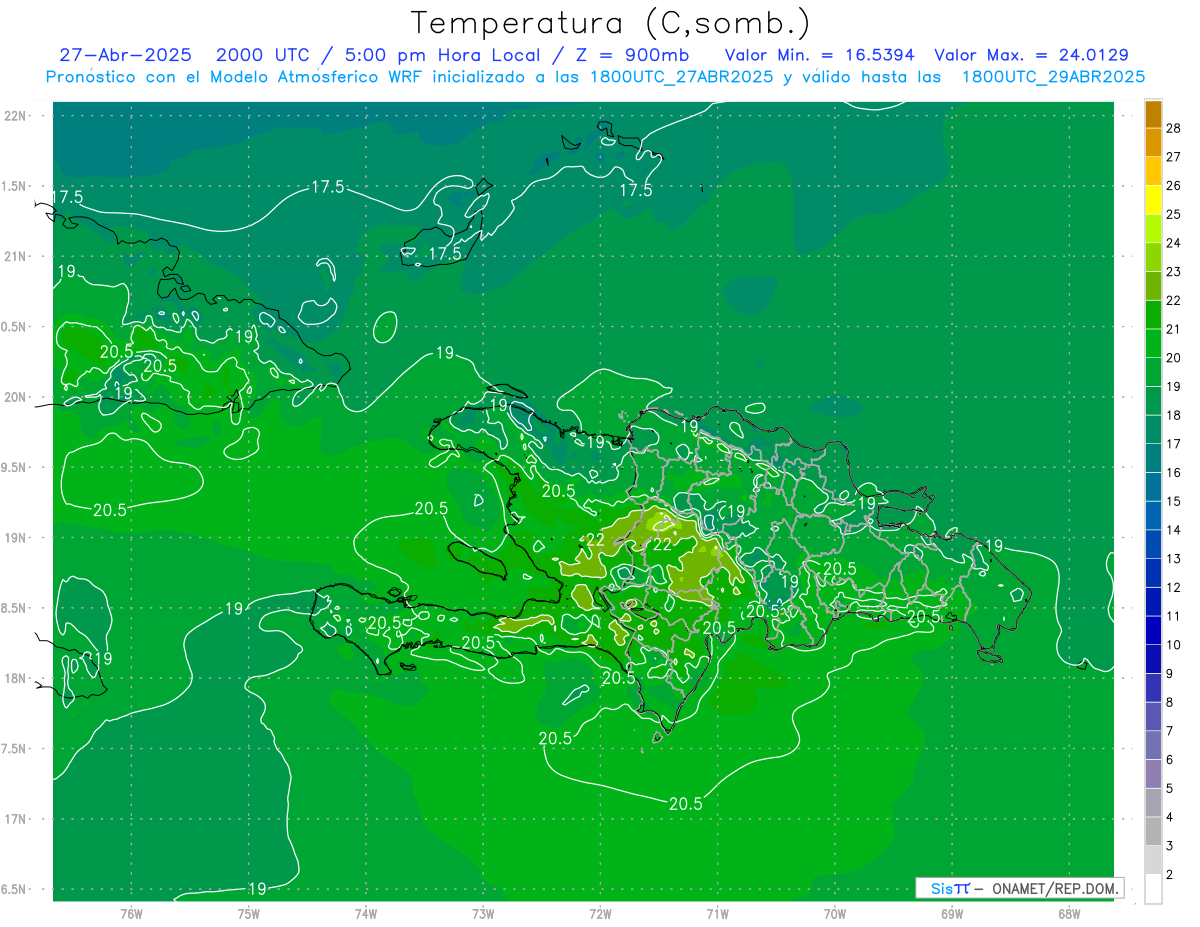Click the "76W" longitude axis label
Image resolution: width=1200 pixels, height=927 pixels.
(131, 913)
